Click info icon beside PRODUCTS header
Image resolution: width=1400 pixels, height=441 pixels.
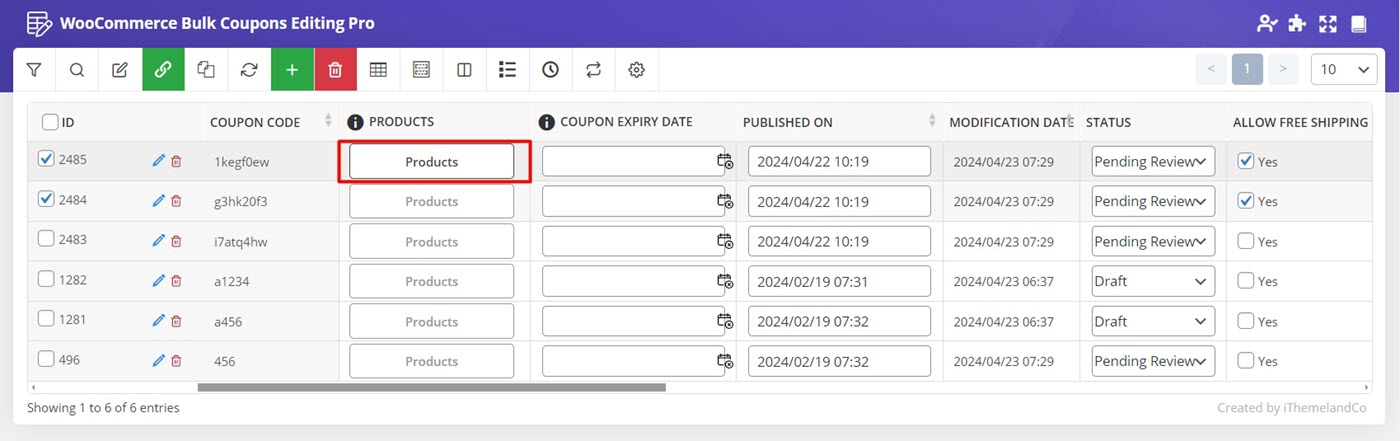click(355, 122)
